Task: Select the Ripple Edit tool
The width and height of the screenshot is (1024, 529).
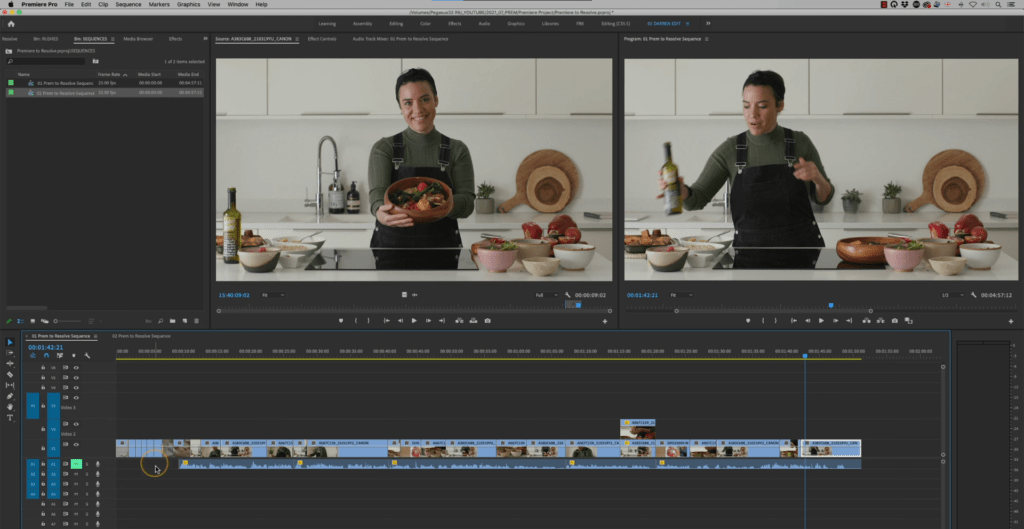Action: [10, 364]
